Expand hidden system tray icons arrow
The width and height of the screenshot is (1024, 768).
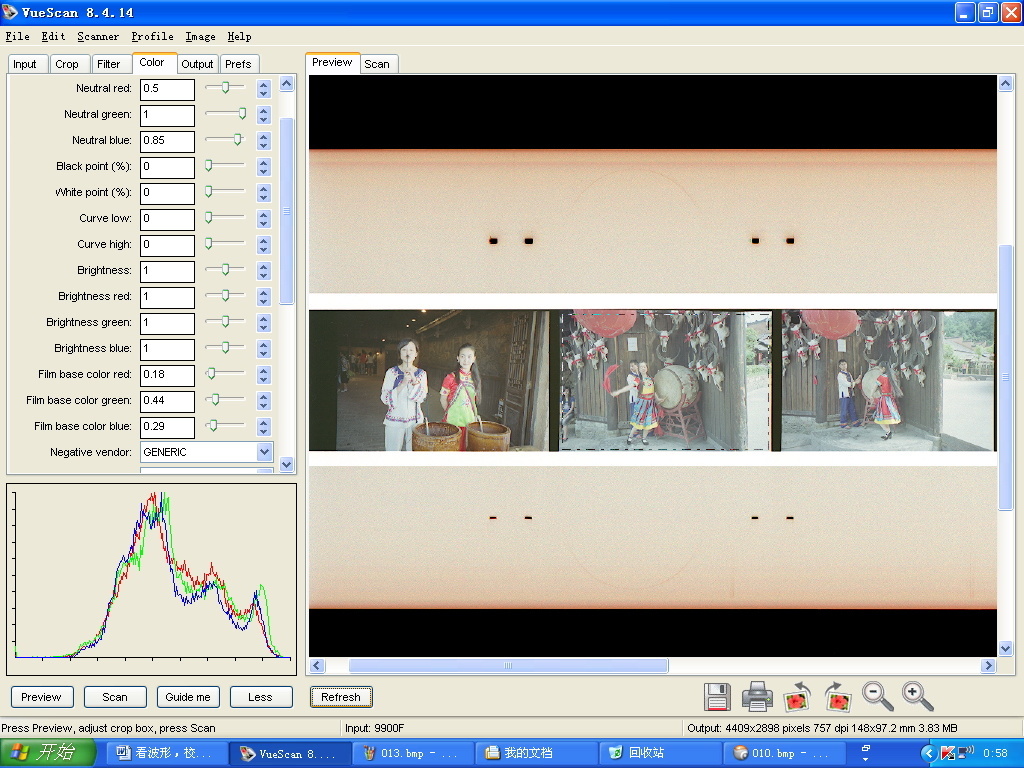click(927, 753)
